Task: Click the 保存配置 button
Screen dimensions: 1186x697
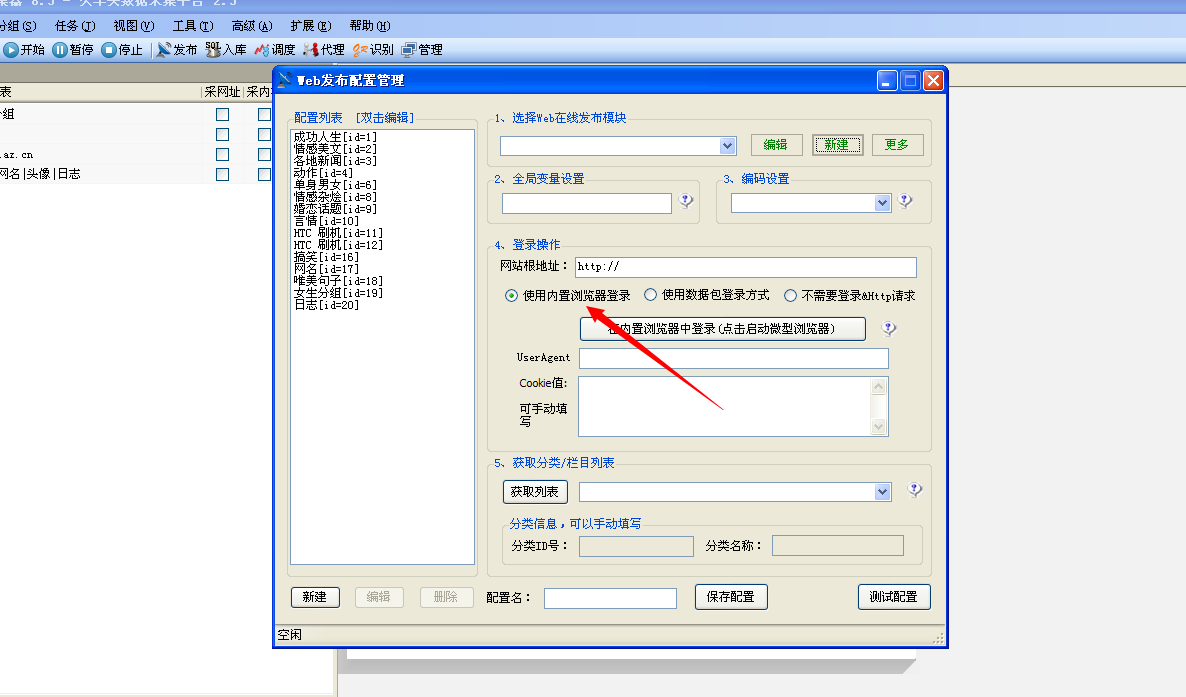Action: (730, 597)
